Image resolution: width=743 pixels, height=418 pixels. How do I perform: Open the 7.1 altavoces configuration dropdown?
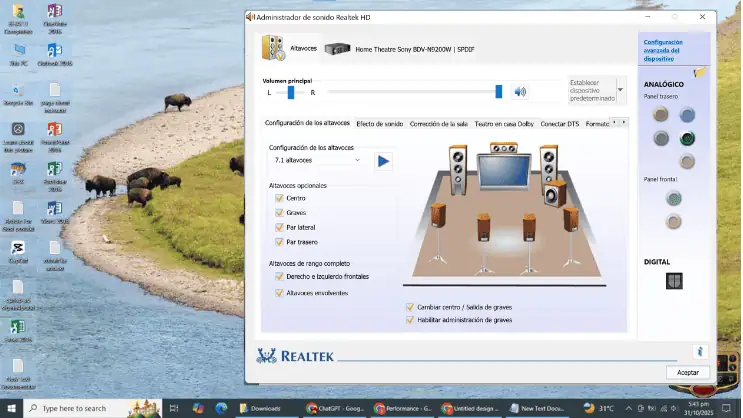(317, 160)
